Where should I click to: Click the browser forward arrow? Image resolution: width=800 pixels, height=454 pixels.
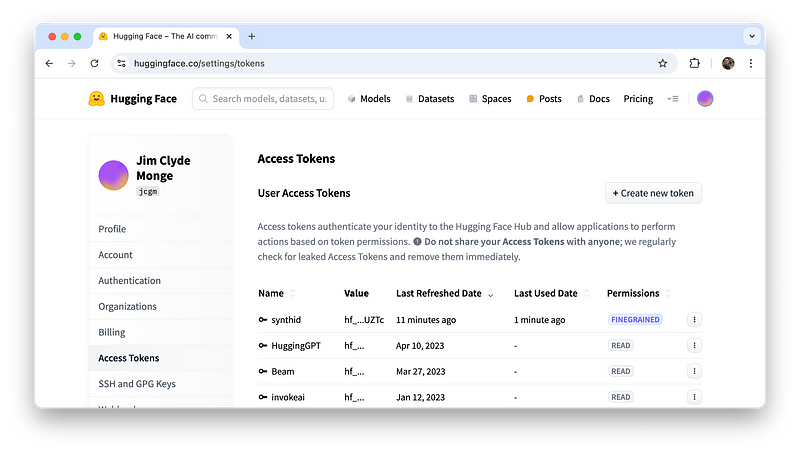point(71,63)
